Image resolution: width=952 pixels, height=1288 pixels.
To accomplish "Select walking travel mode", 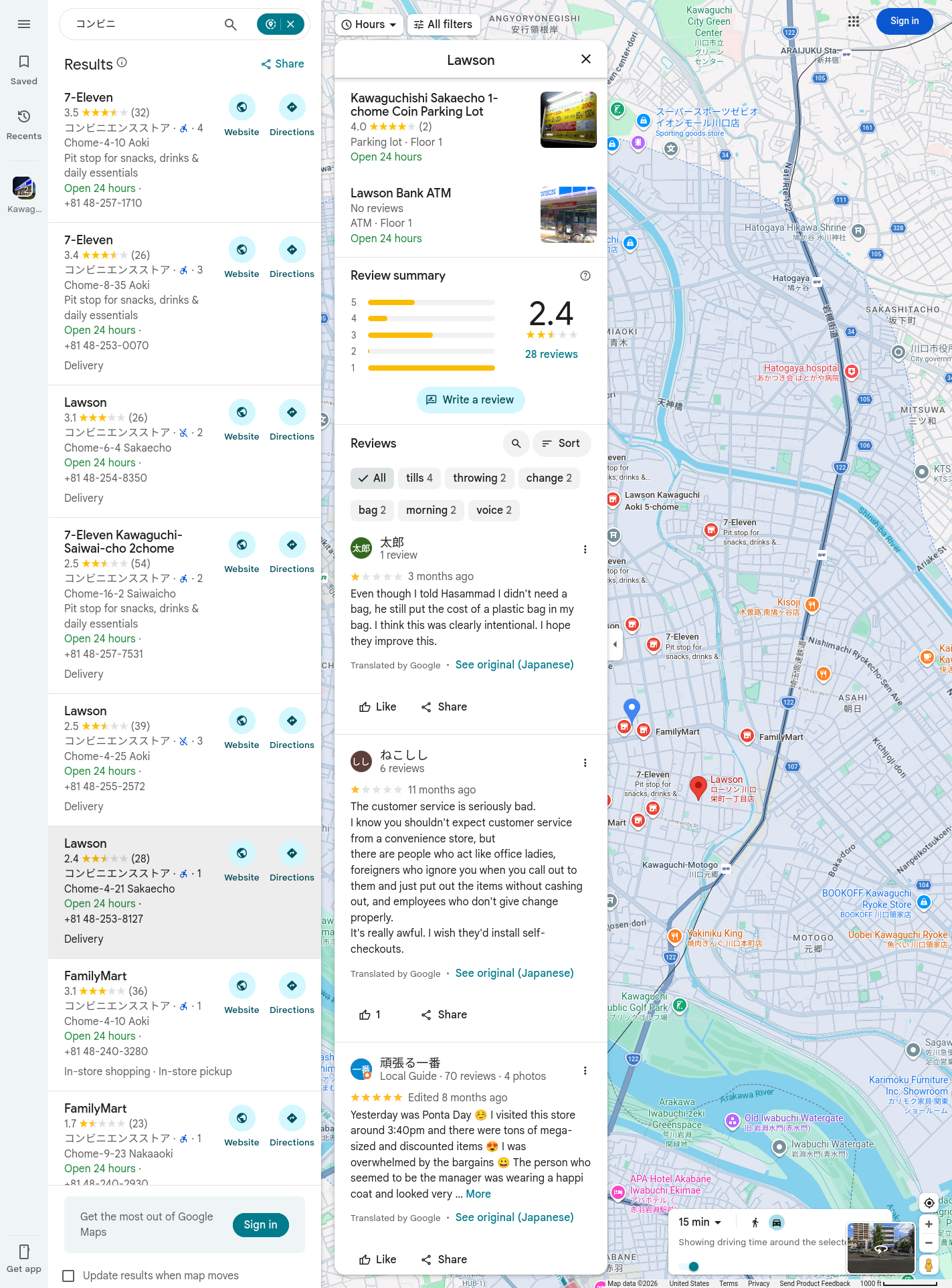I will click(755, 1223).
